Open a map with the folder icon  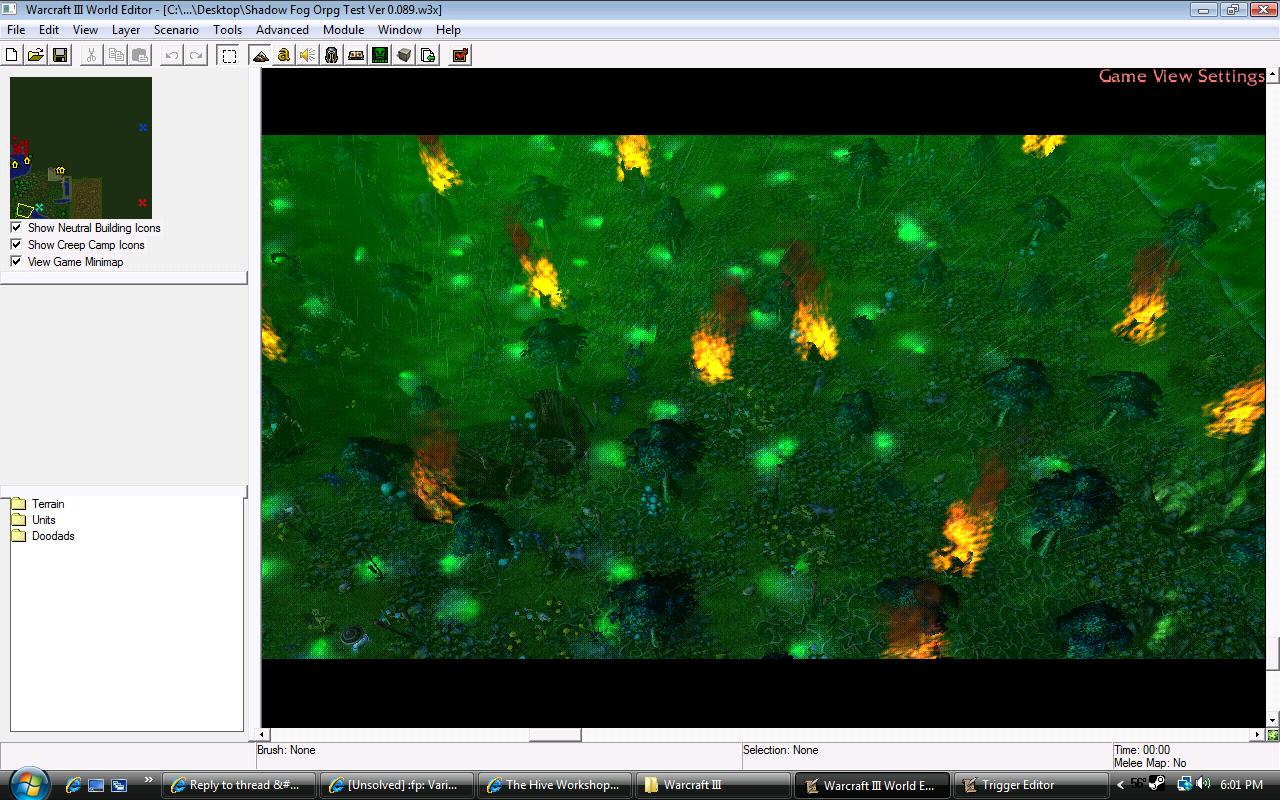point(35,55)
